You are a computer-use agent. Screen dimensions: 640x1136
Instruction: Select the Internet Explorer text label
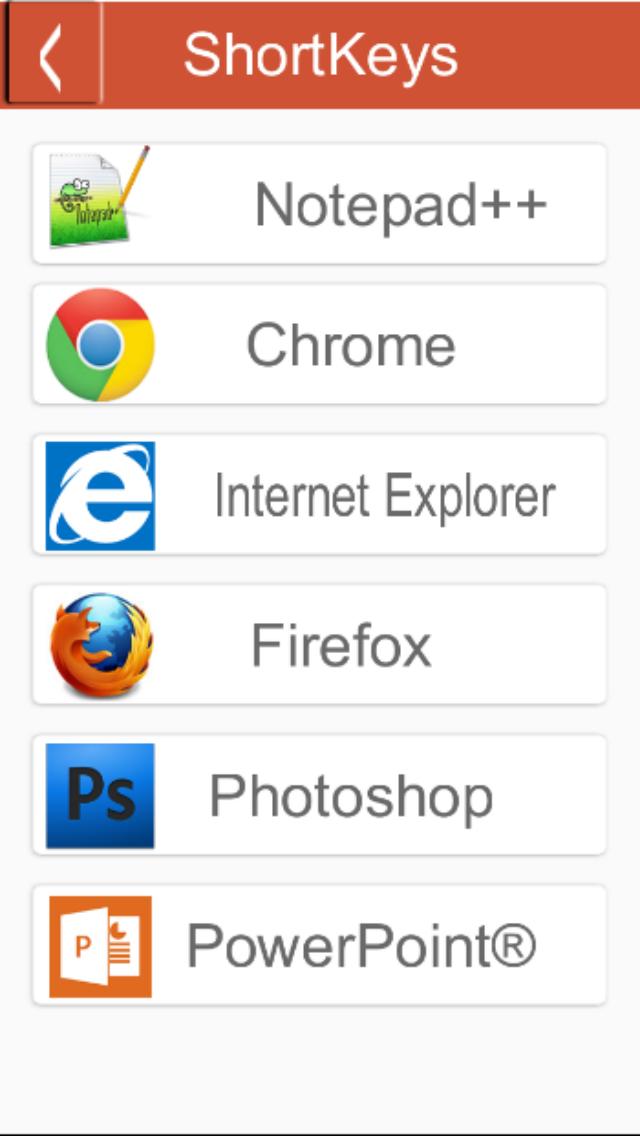tap(386, 496)
